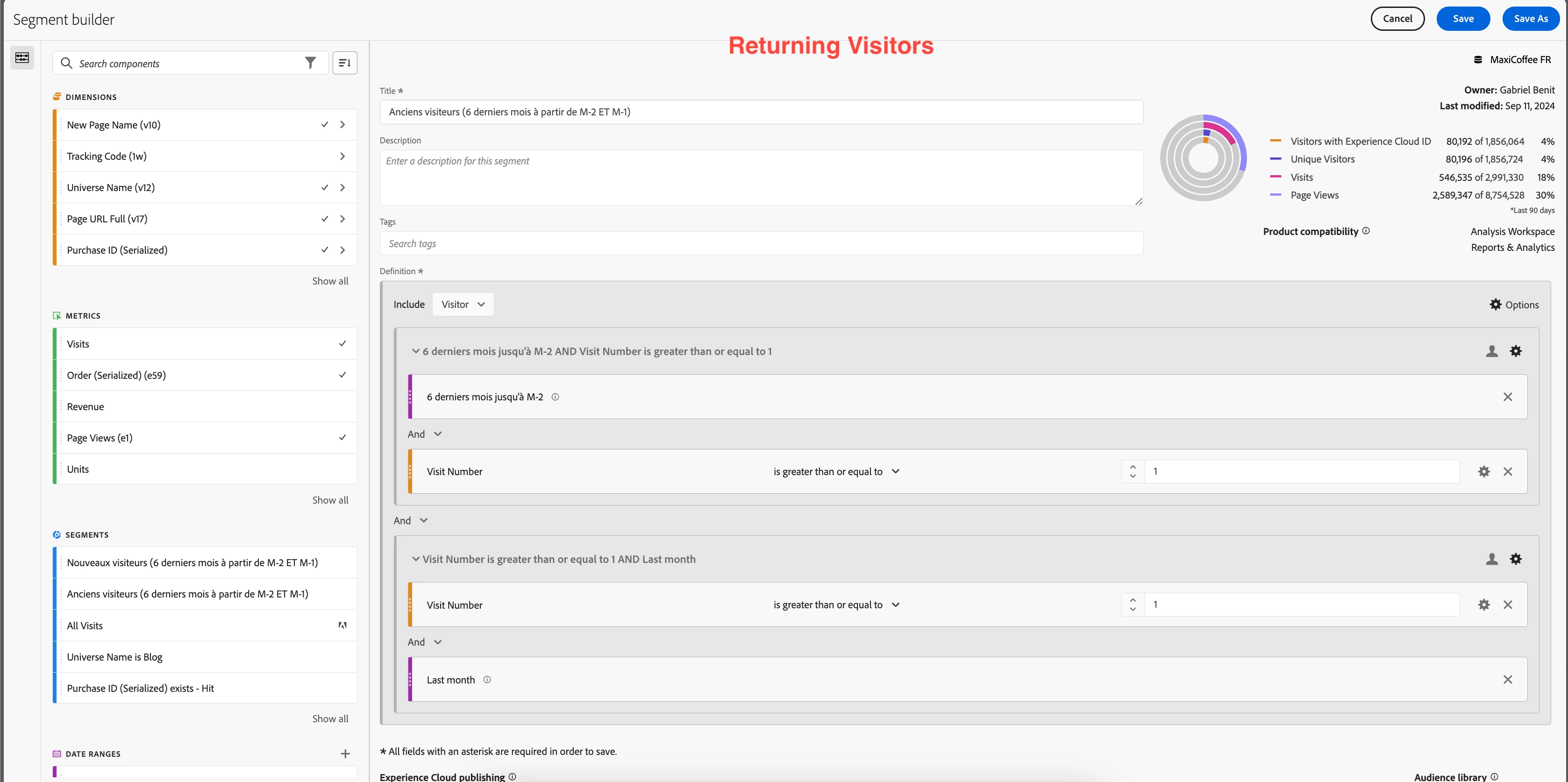
Task: Toggle checkmark on Page Views (e1) metric
Action: coord(342,438)
